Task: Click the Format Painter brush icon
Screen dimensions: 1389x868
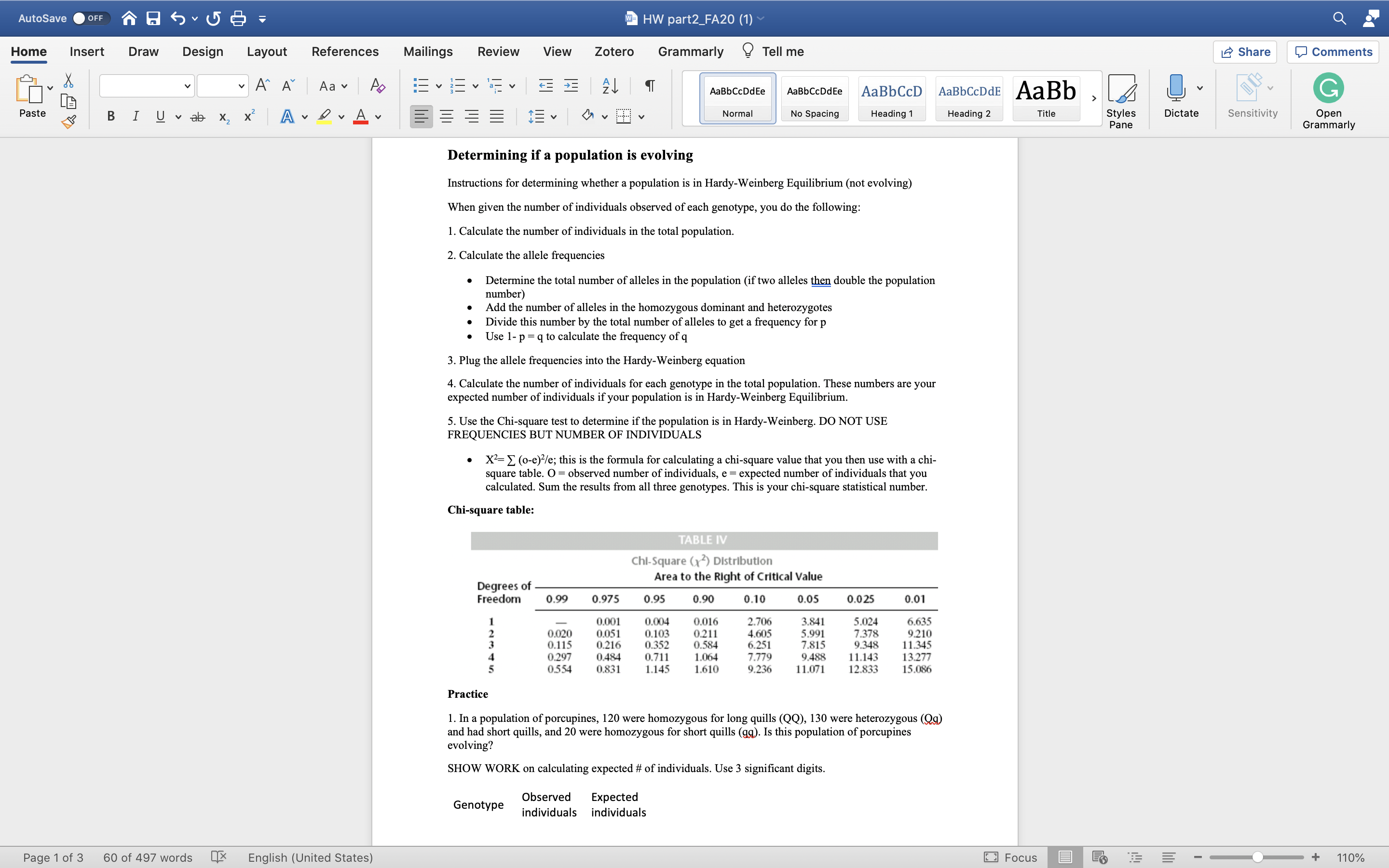Action: click(69, 122)
